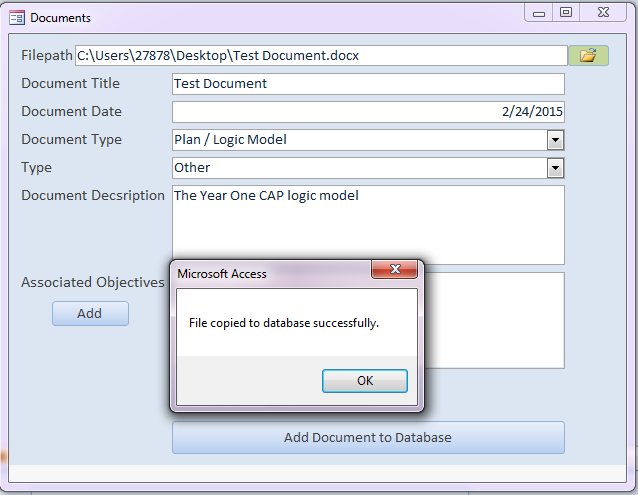Click the Add button under Associated Objectives

tap(90, 313)
